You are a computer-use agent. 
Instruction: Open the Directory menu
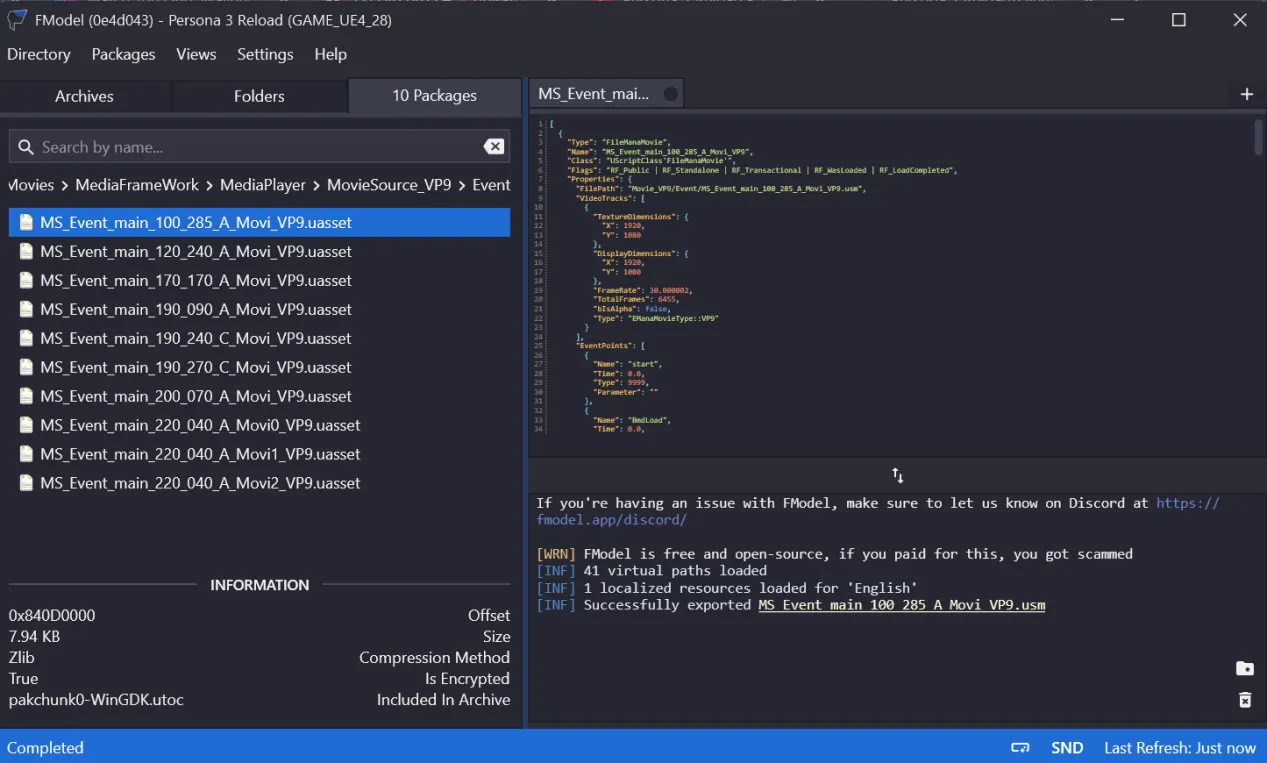pyautogui.click(x=39, y=55)
